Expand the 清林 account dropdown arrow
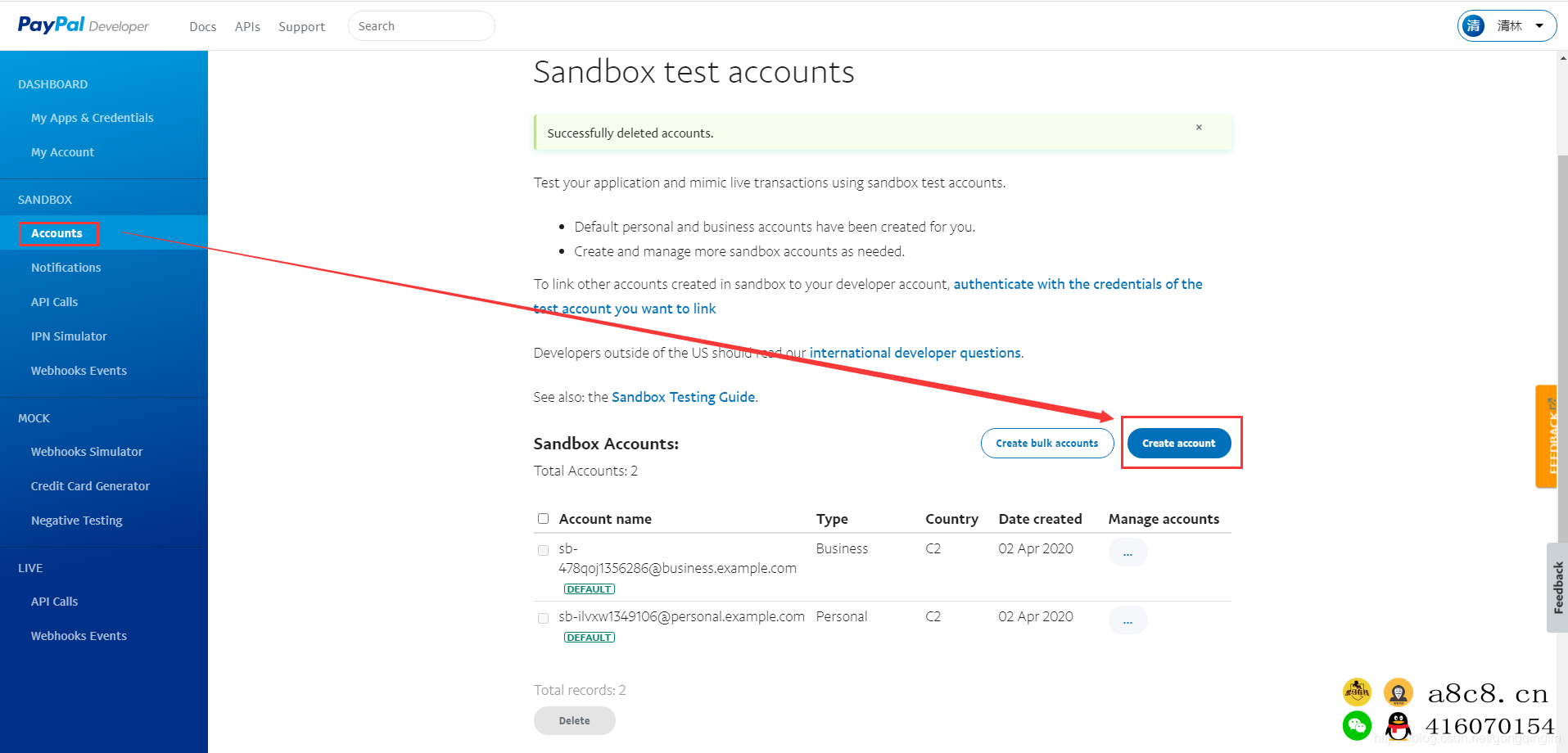The width and height of the screenshot is (1568, 753). (x=1539, y=25)
